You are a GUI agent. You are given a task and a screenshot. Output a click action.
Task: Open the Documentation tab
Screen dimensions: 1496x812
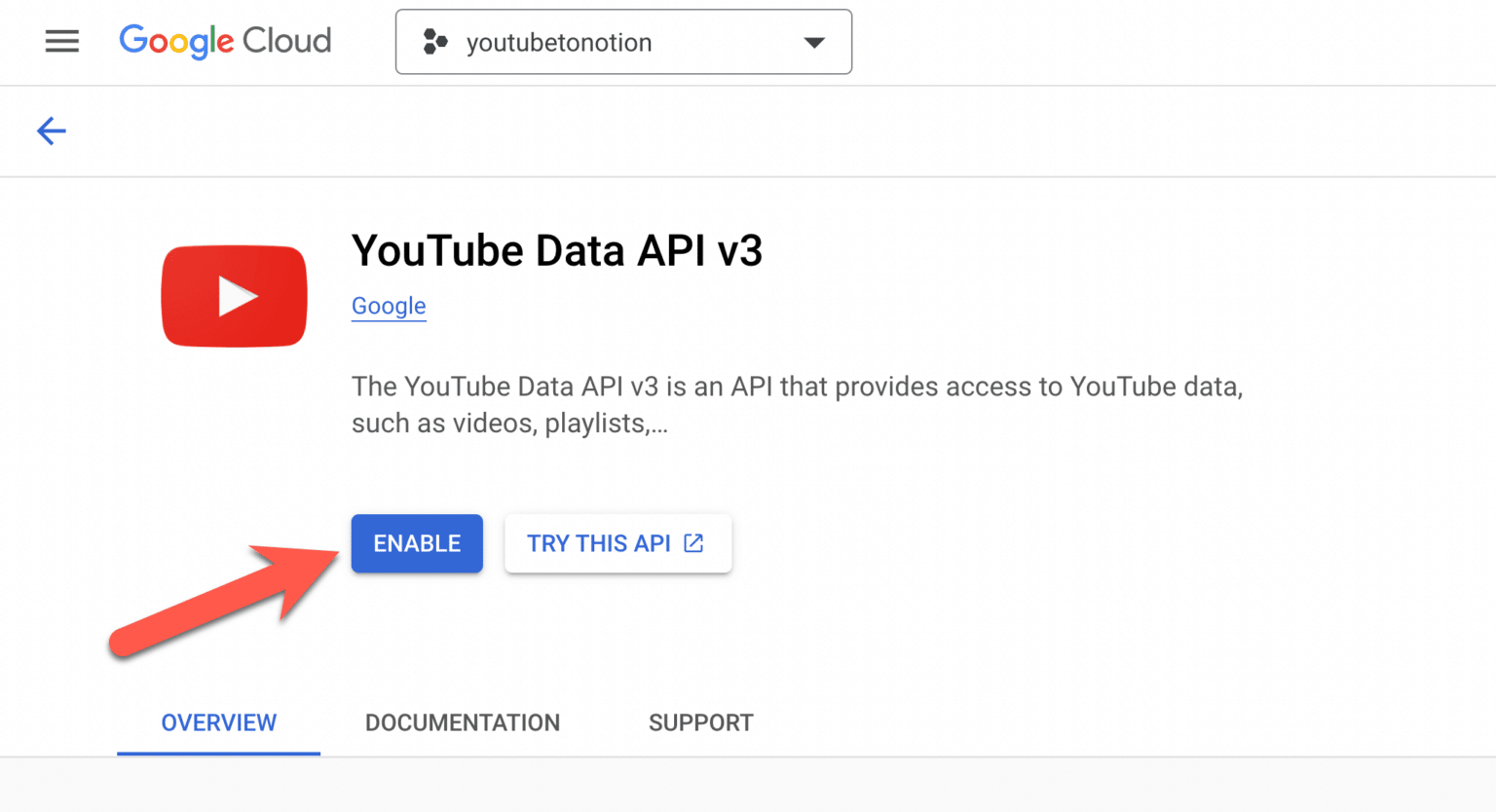tap(463, 722)
